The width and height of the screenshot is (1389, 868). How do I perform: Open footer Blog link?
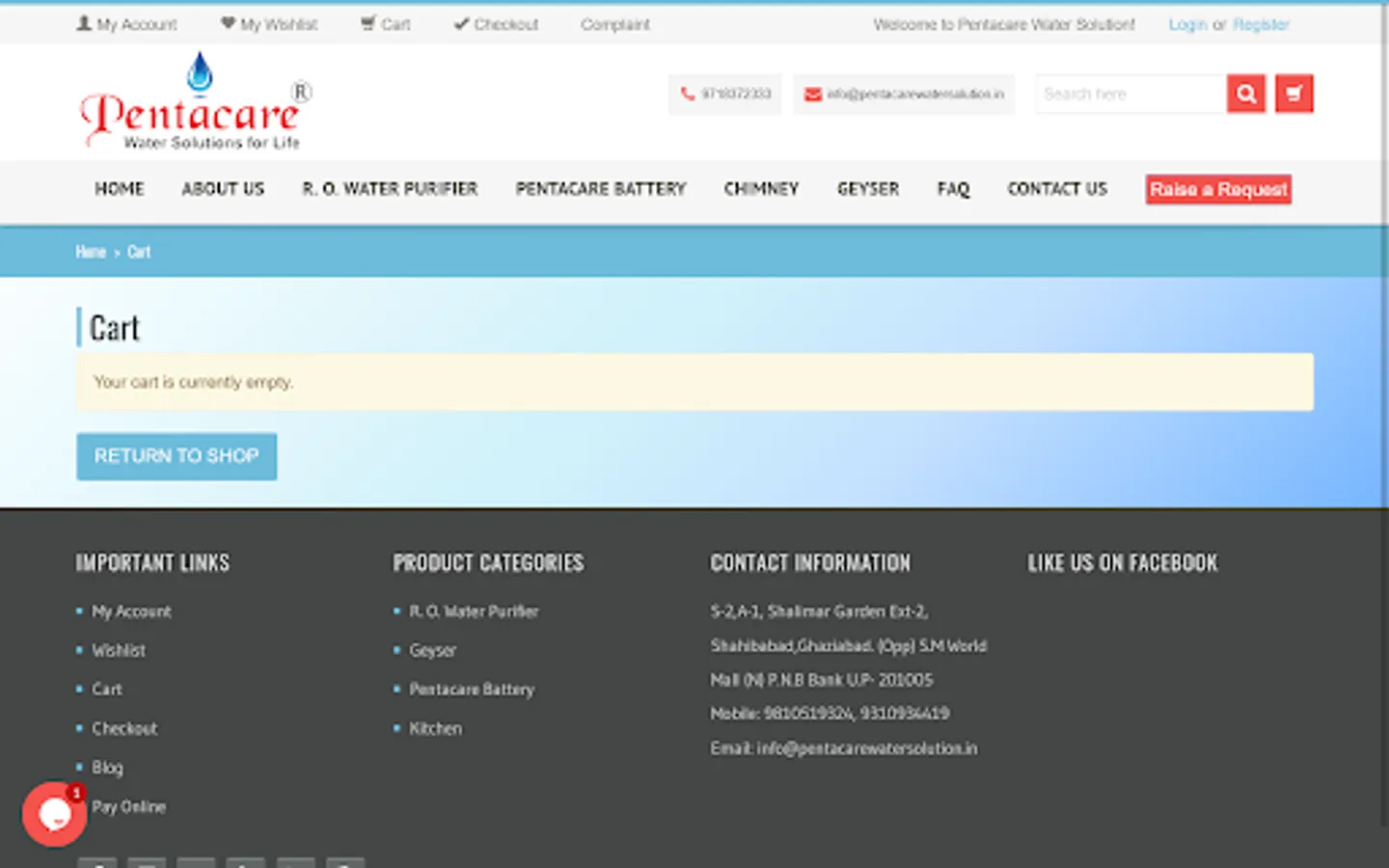(x=107, y=768)
